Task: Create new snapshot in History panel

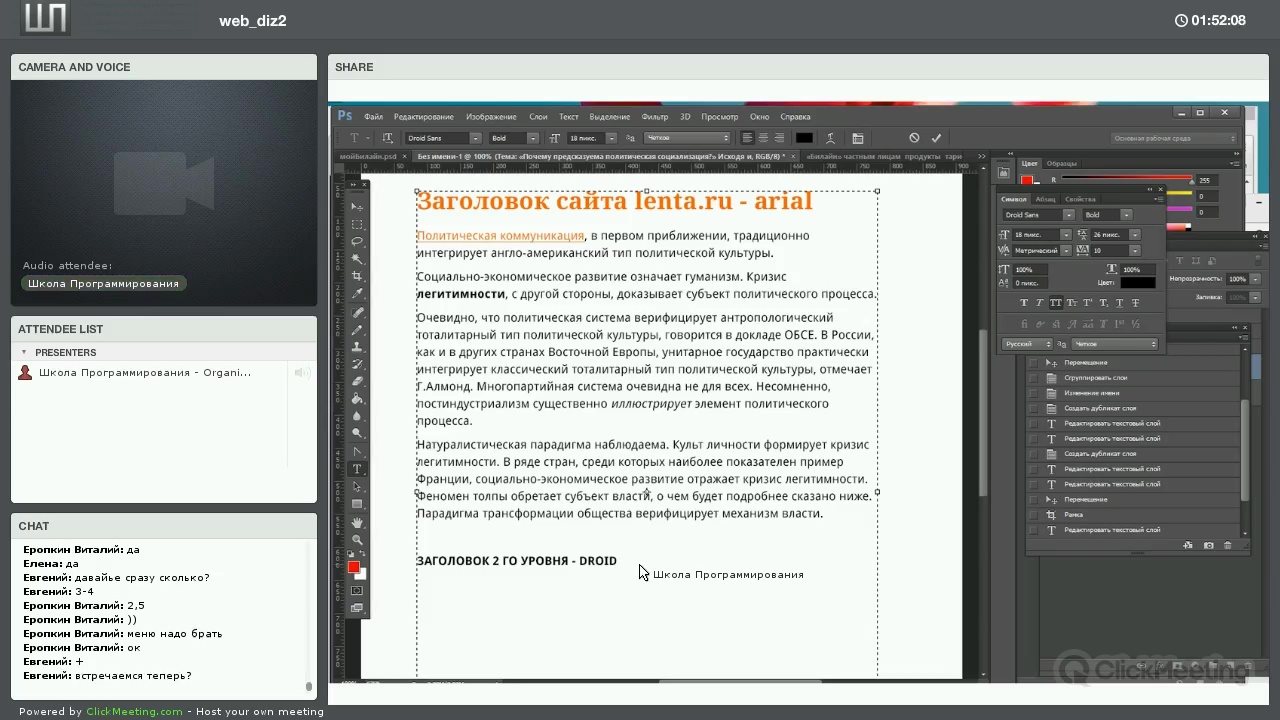Action: tap(1208, 545)
